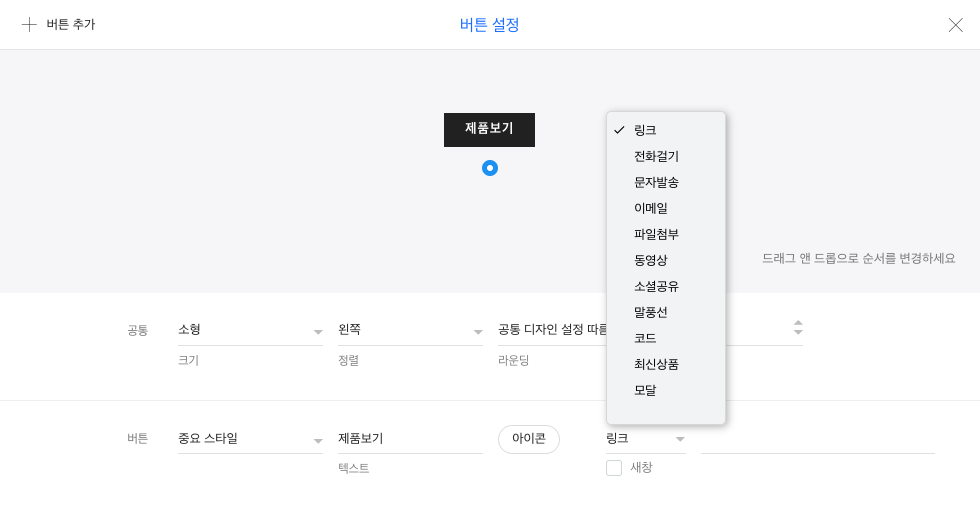Open the 소형 size dropdown
Screen dimensions: 980x510
pos(250,330)
